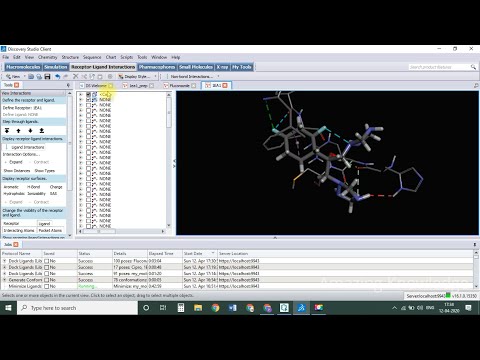Screen dimensions: 480x360
Task: Sort by Start Date column arrow
Action: (x=213, y=253)
